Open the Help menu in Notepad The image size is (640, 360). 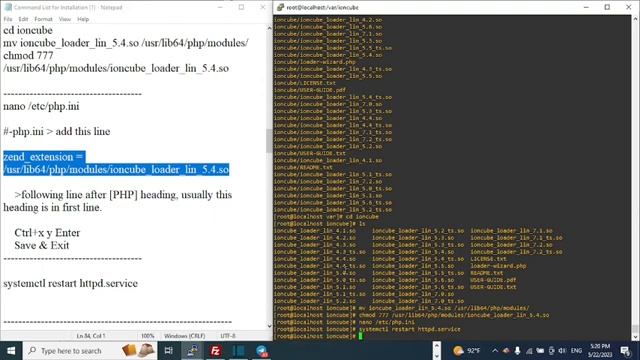(x=83, y=19)
